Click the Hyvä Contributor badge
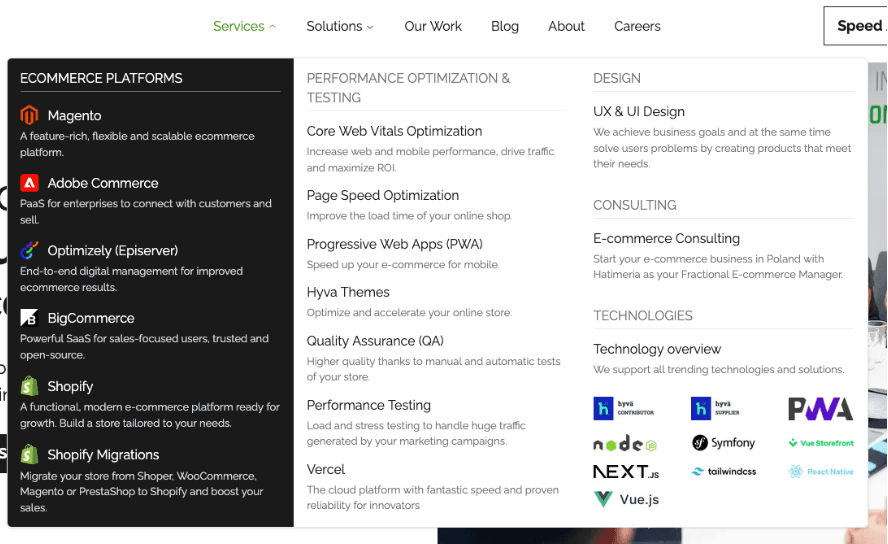The width and height of the screenshot is (888, 544). pos(624,408)
